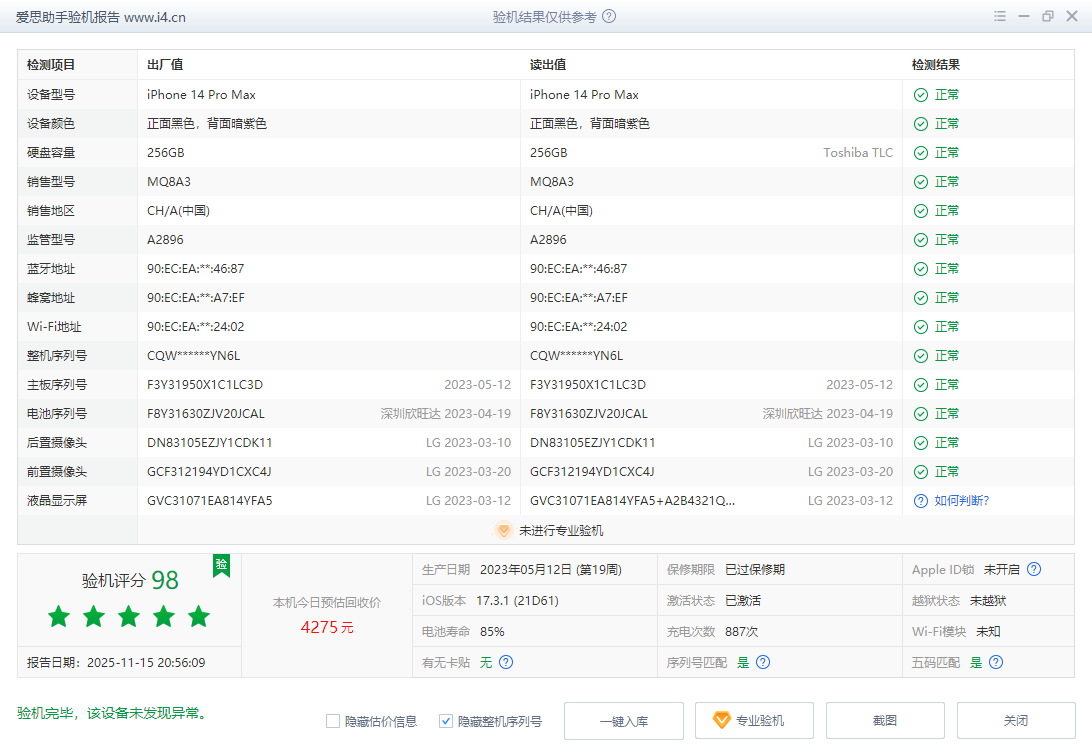Enable the 隐藏估价信息 checkbox
This screenshot has width=1092, height=756.
(333, 721)
